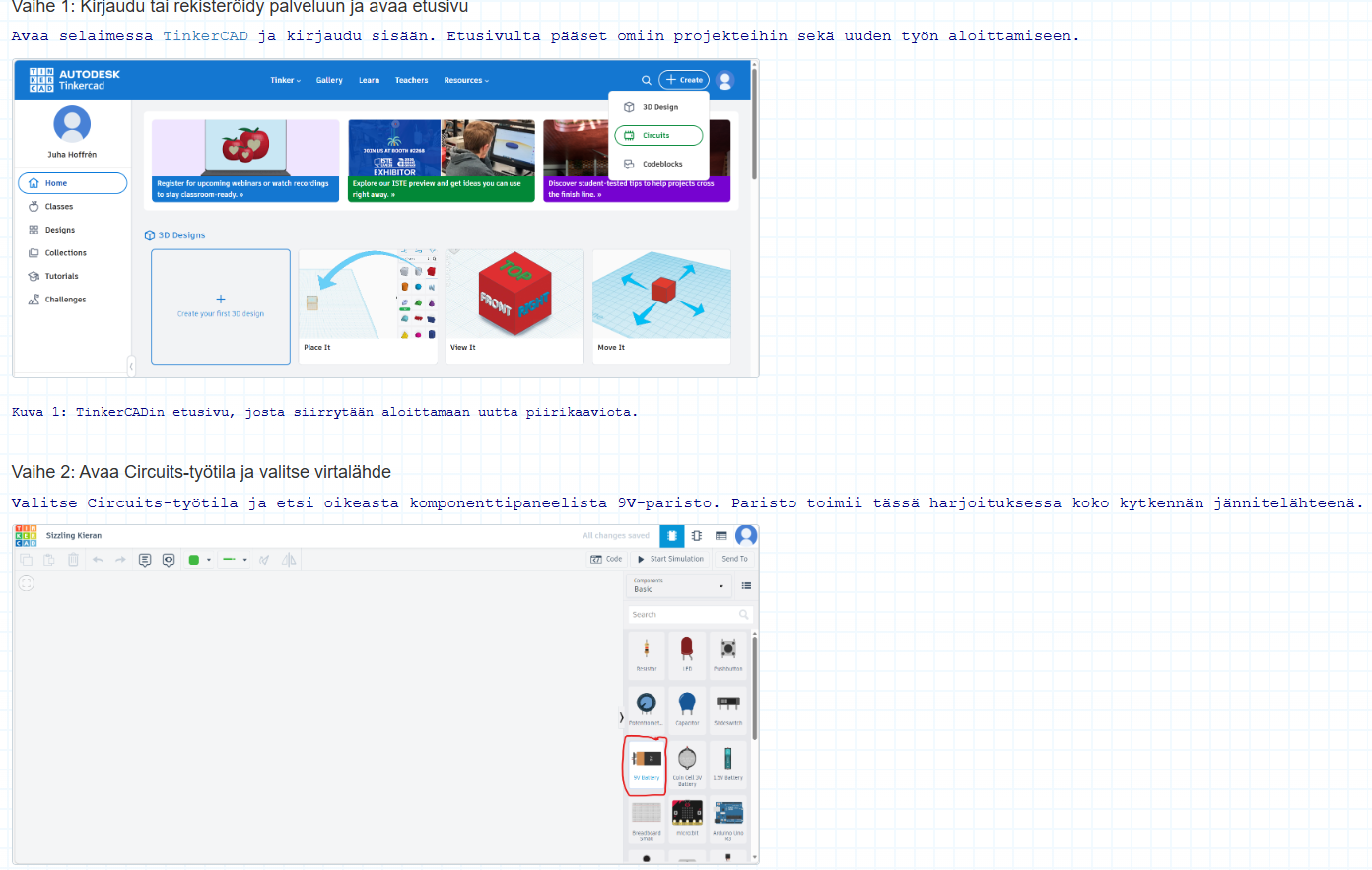Click the dashboard vertical scrollbar
This screenshot has width=1372, height=870.
click(x=755, y=123)
